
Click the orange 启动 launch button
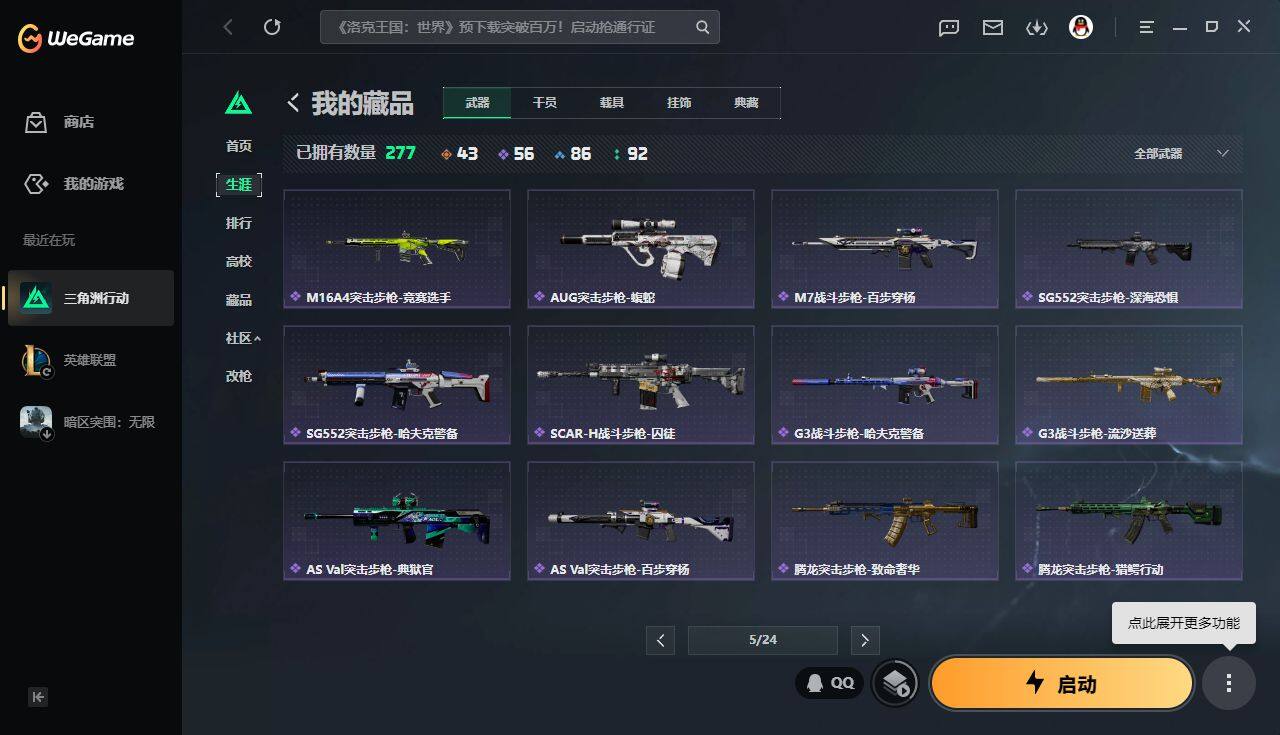coord(1062,684)
